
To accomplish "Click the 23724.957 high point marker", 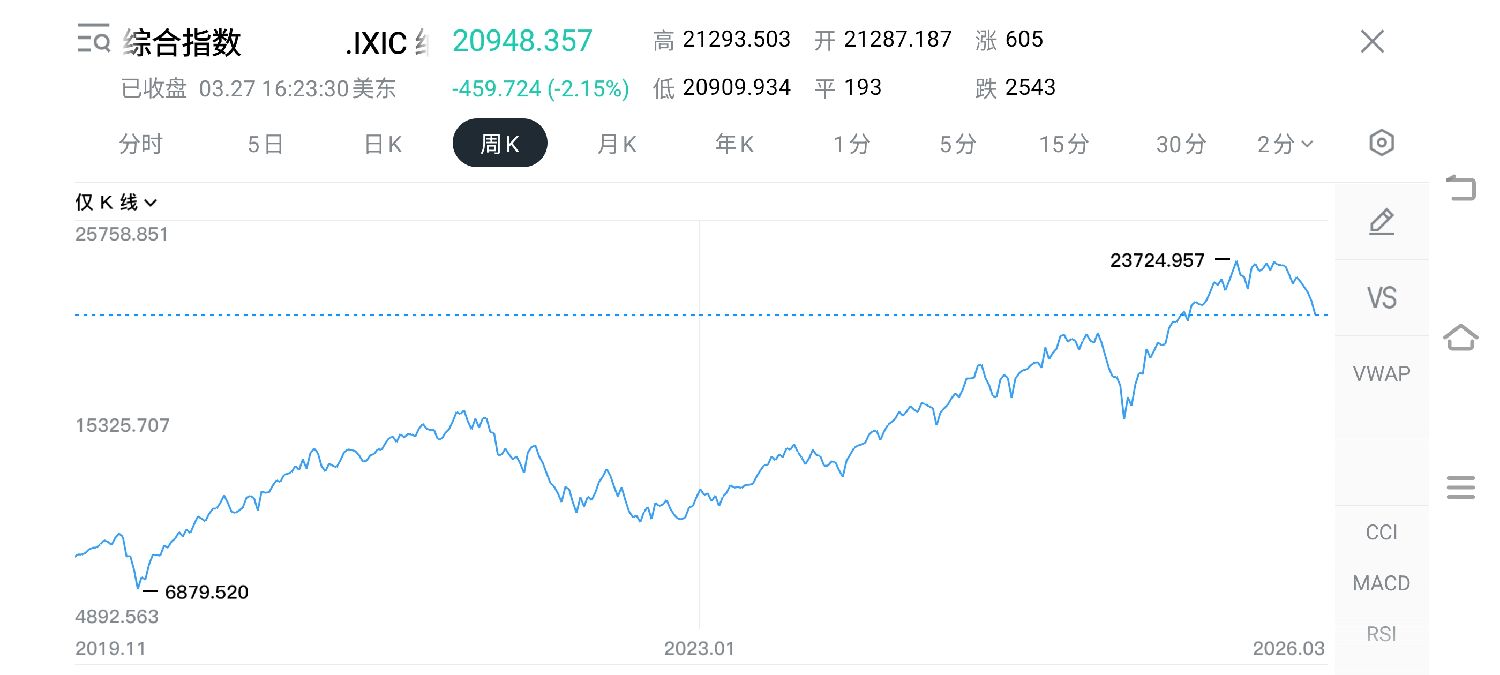I will pyautogui.click(x=1158, y=261).
